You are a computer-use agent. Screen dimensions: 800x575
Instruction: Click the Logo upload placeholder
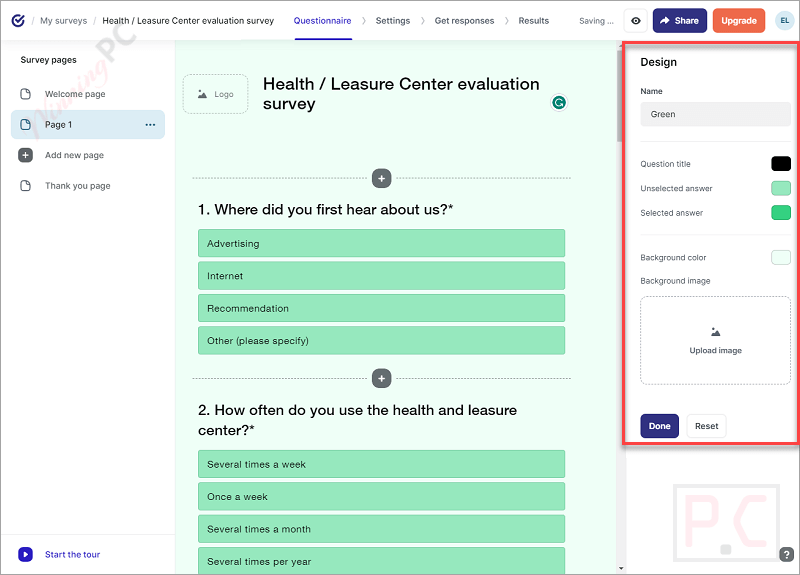[x=216, y=94]
